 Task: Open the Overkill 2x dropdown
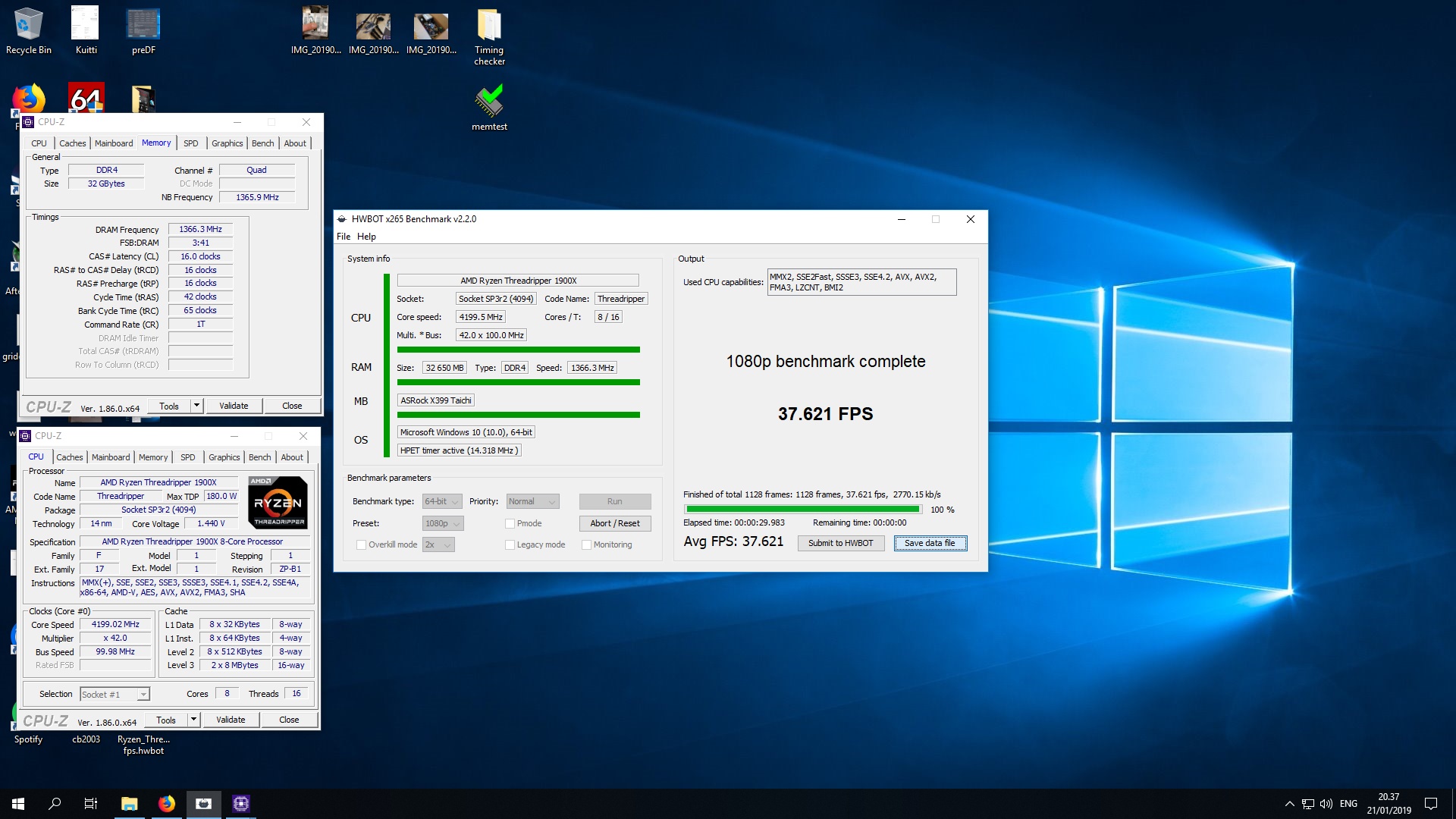tap(438, 545)
